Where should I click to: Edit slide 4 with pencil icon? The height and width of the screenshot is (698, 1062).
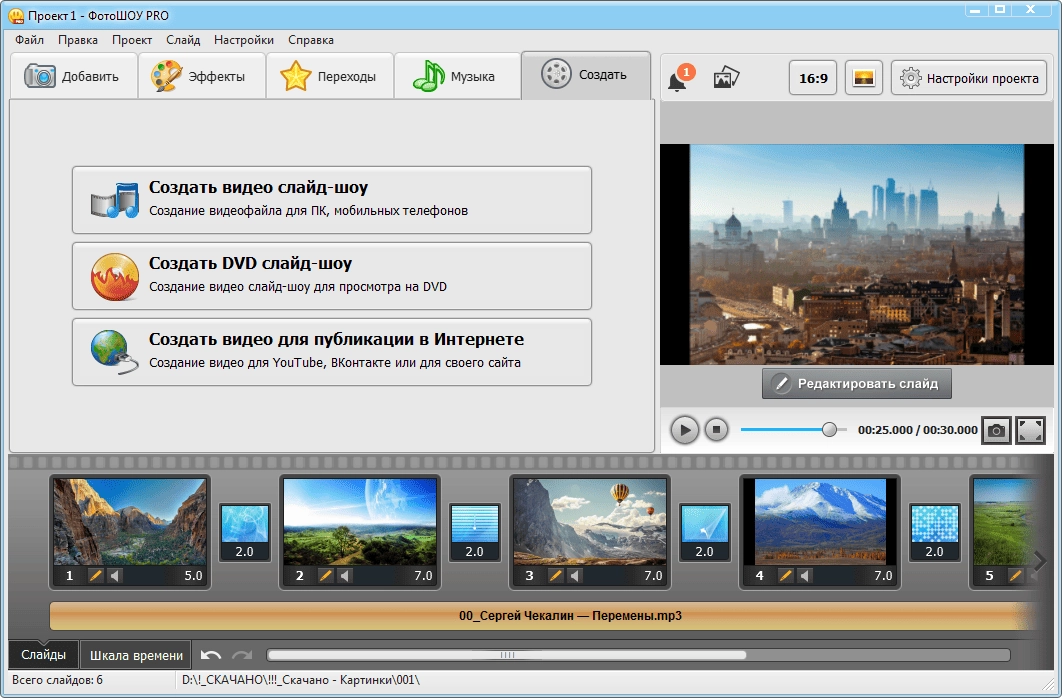tap(786, 575)
